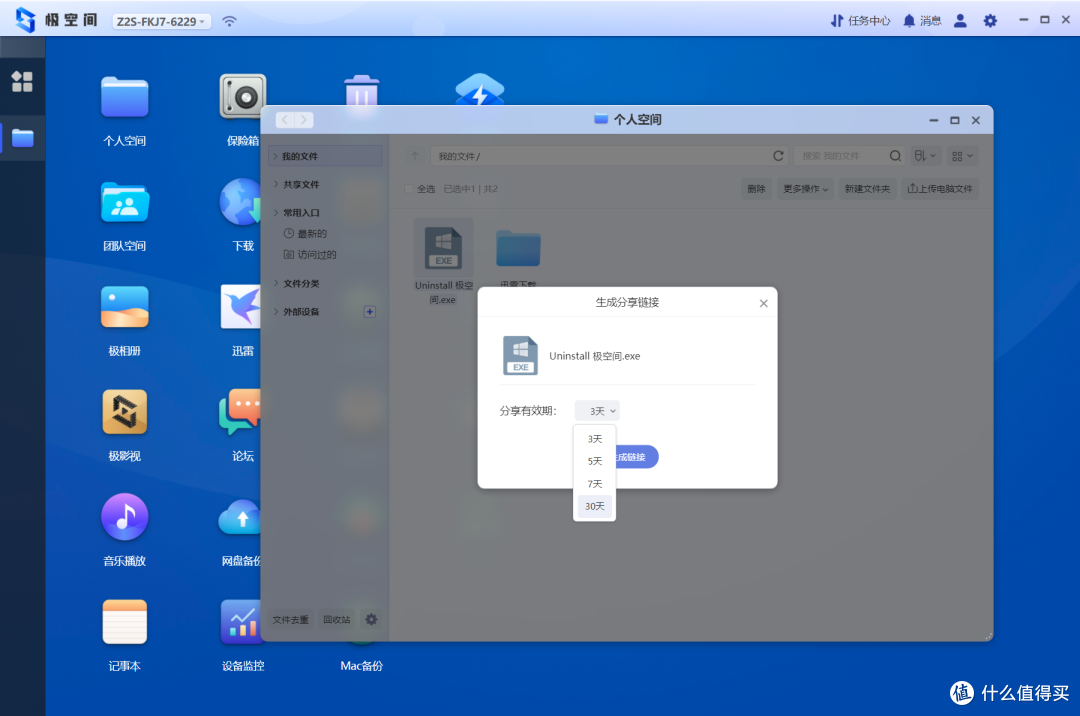
Task: Open 更多操作 dropdown menu
Action: (805, 189)
